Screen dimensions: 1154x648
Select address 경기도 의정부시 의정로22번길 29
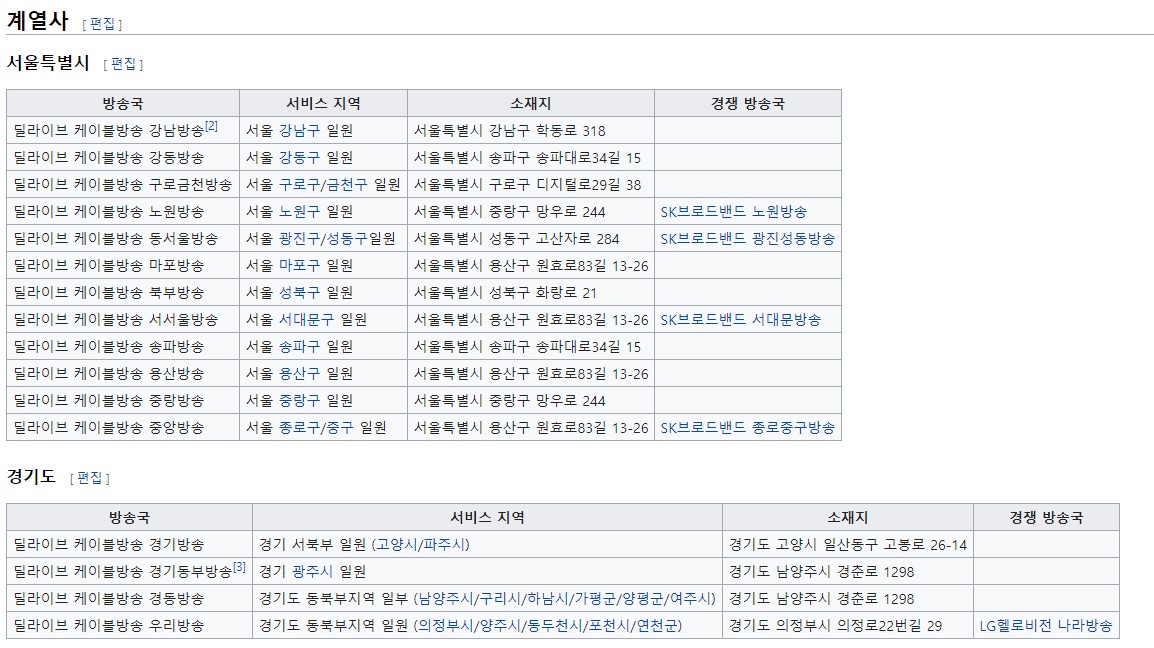[x=835, y=625]
